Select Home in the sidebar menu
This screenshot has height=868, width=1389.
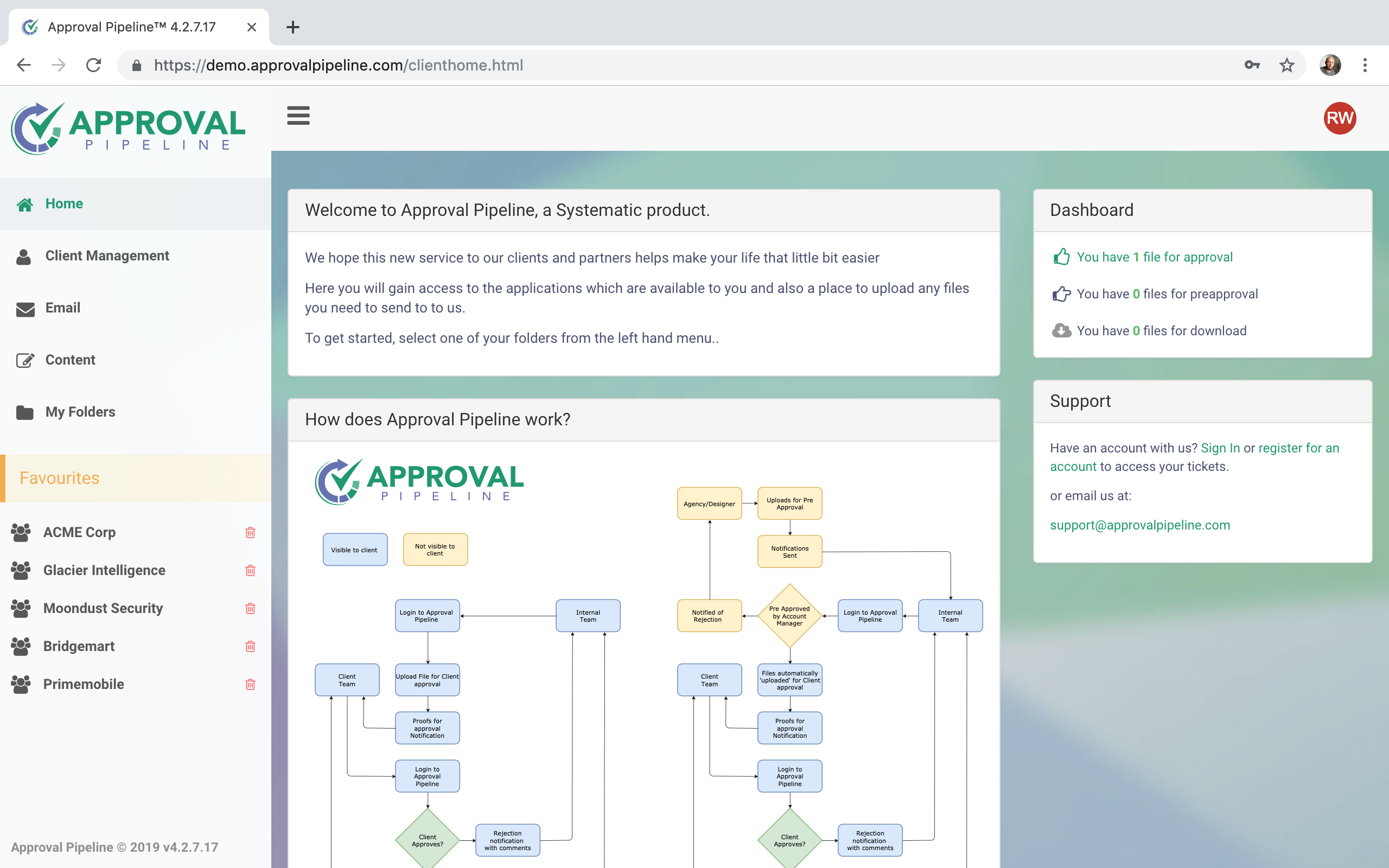point(63,203)
